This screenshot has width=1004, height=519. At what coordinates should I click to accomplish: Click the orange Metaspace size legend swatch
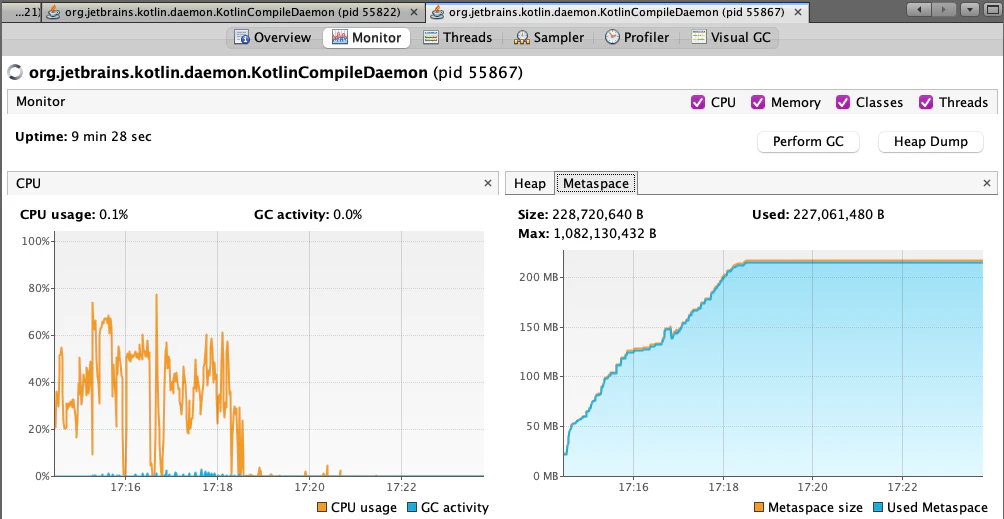(759, 507)
